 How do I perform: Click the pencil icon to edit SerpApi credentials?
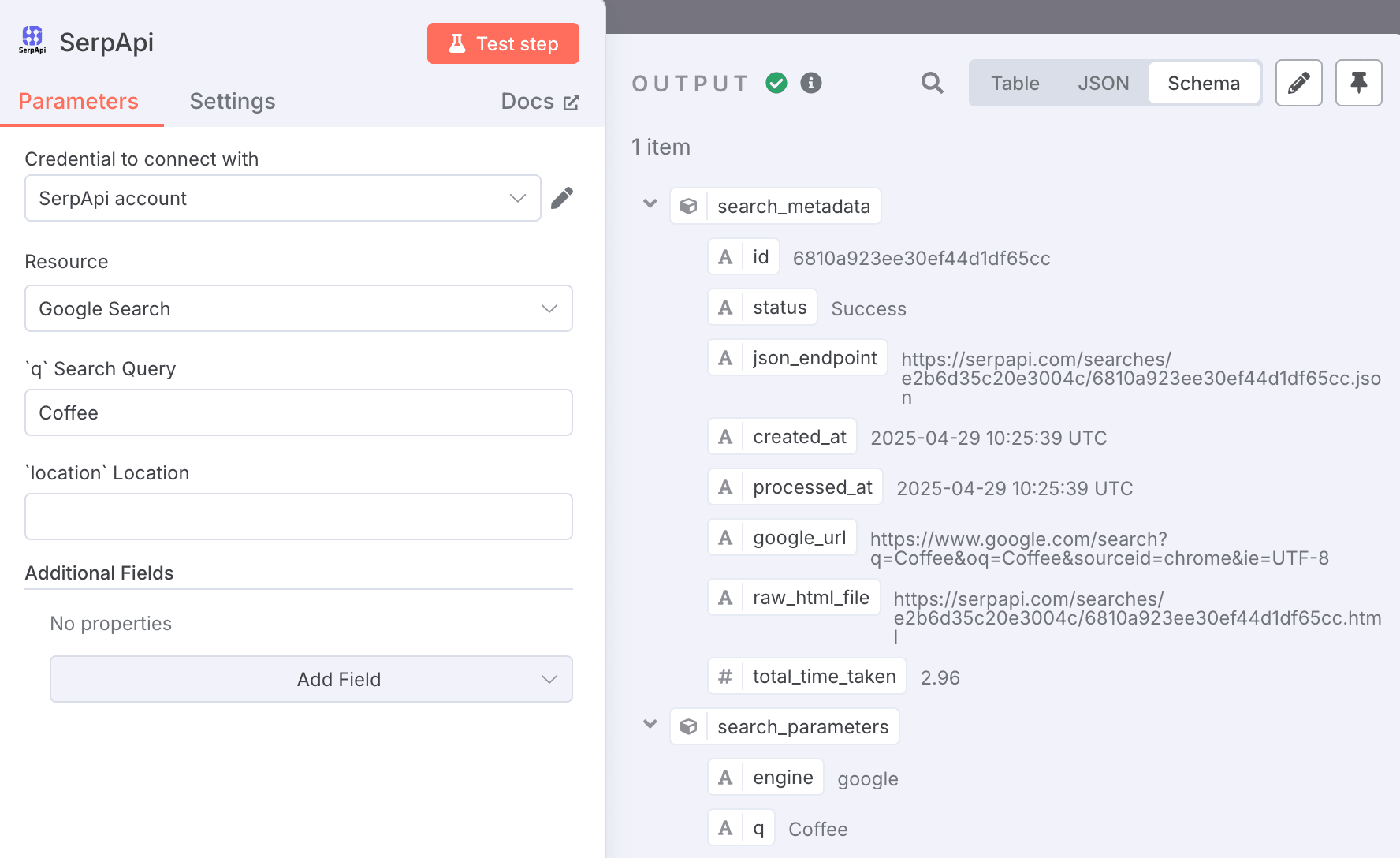[x=562, y=198]
